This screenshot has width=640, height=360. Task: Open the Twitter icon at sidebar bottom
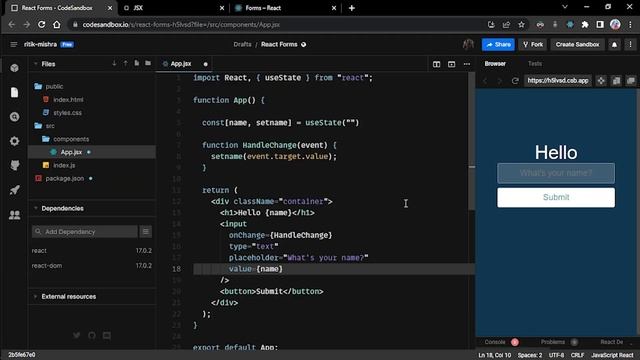[x=76, y=336]
